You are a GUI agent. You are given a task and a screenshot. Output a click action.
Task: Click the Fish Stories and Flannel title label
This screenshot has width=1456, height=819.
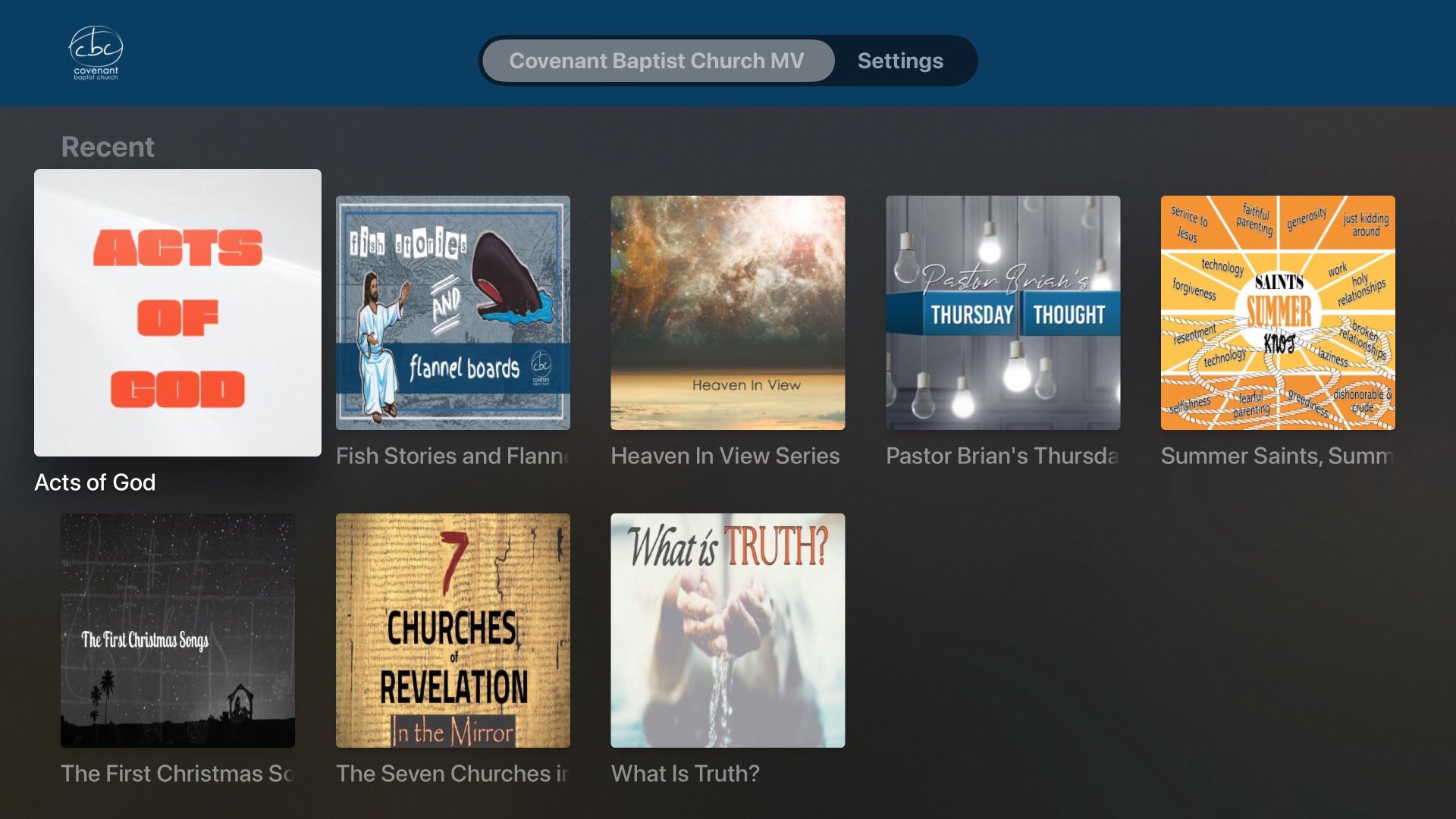[x=453, y=456]
